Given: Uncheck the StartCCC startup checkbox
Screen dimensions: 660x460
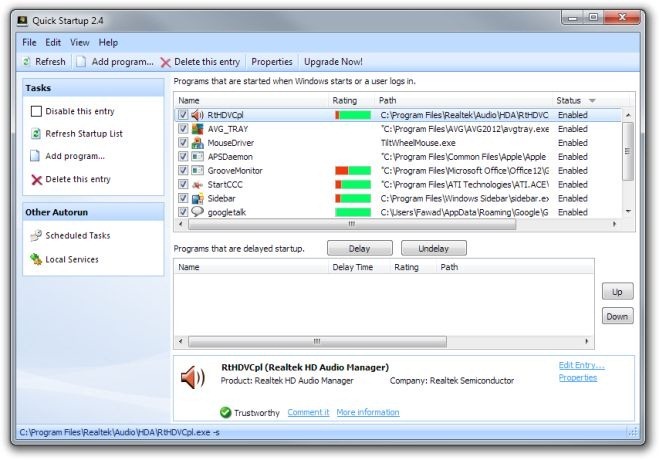Looking at the screenshot, I should click(183, 184).
